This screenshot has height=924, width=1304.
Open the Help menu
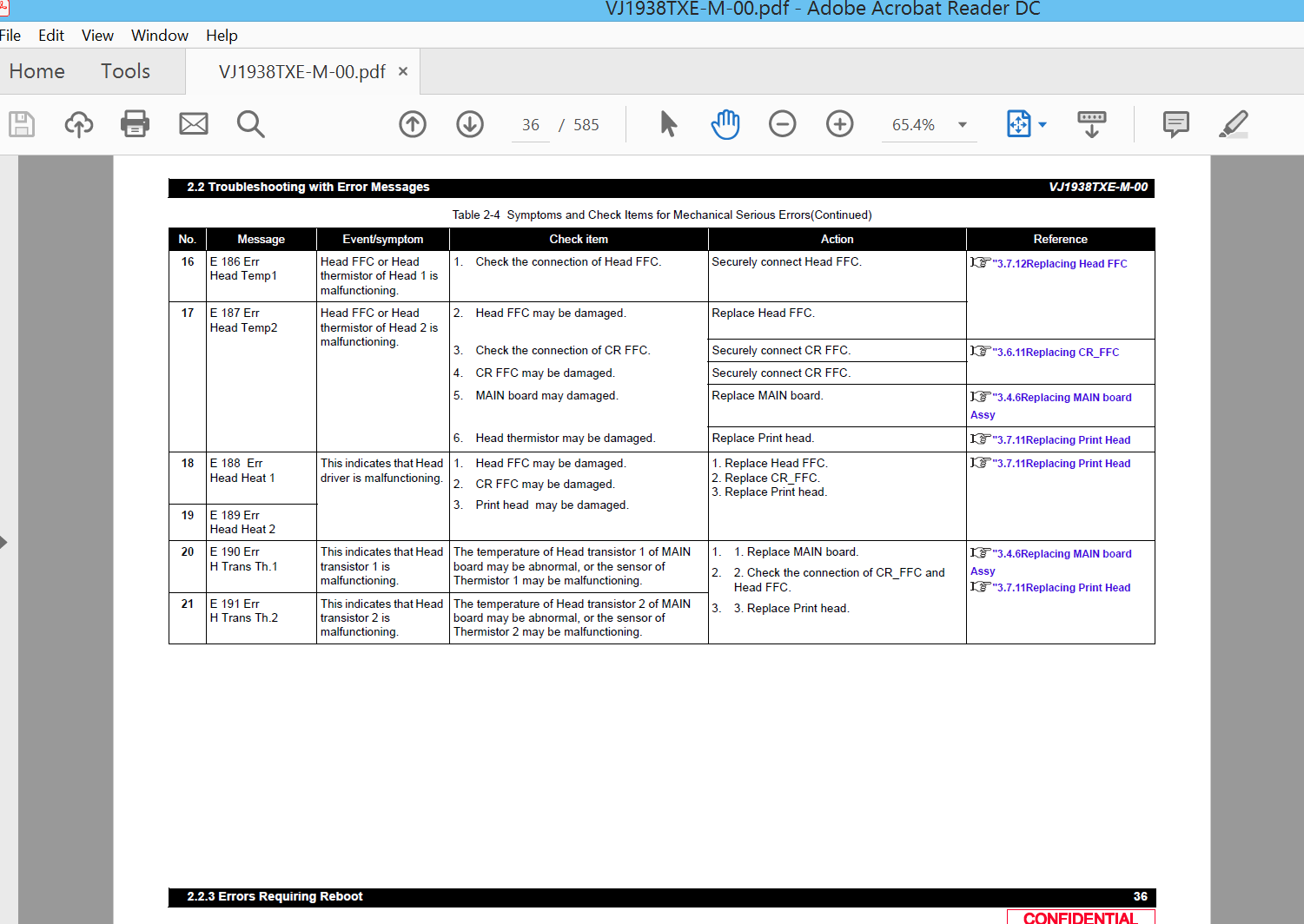pos(222,36)
